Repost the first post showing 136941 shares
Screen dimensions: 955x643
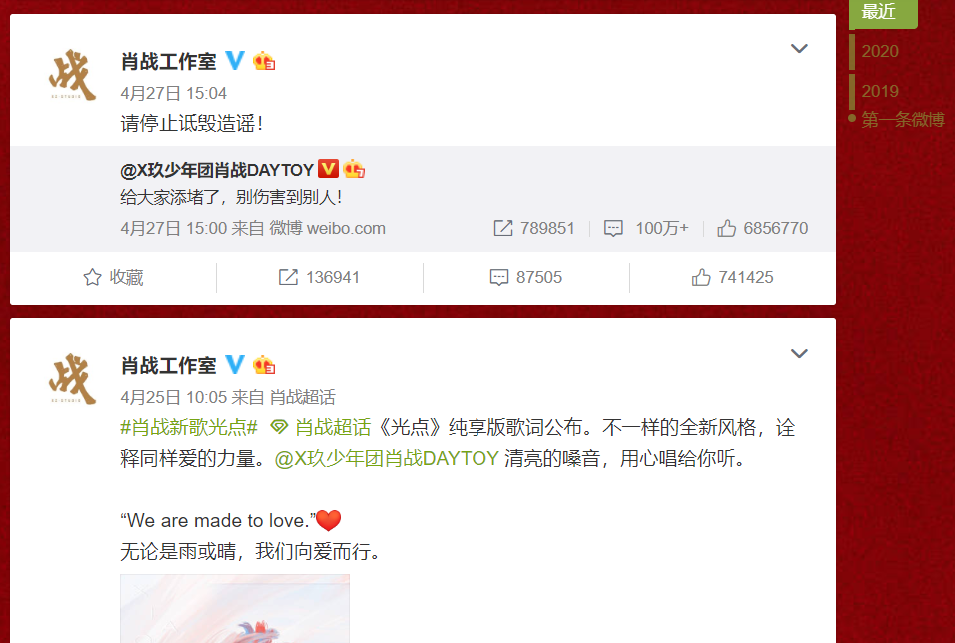point(319,278)
